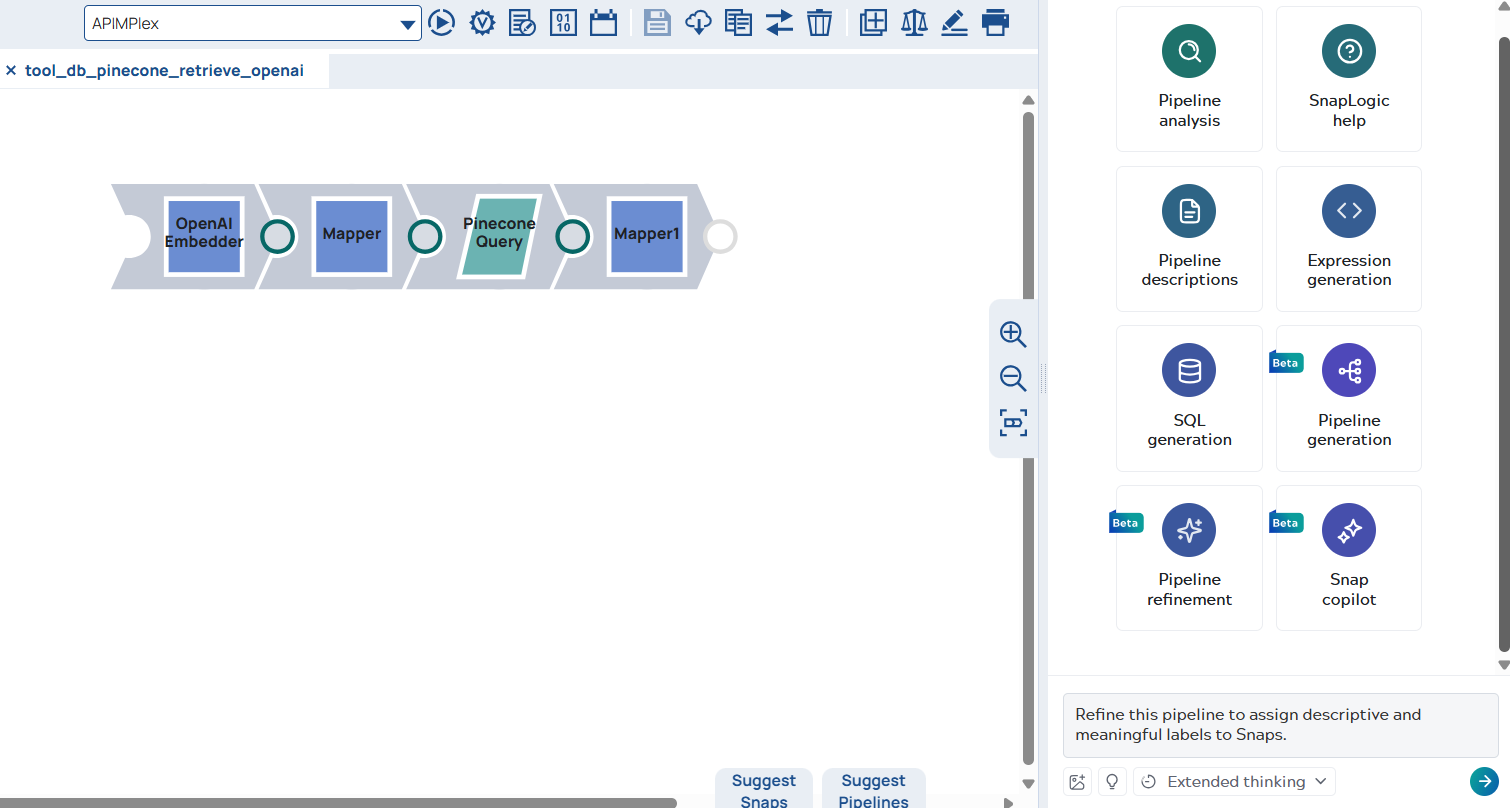The height and width of the screenshot is (808, 1510).
Task: Print the pipeline with the printer icon
Action: click(x=995, y=22)
